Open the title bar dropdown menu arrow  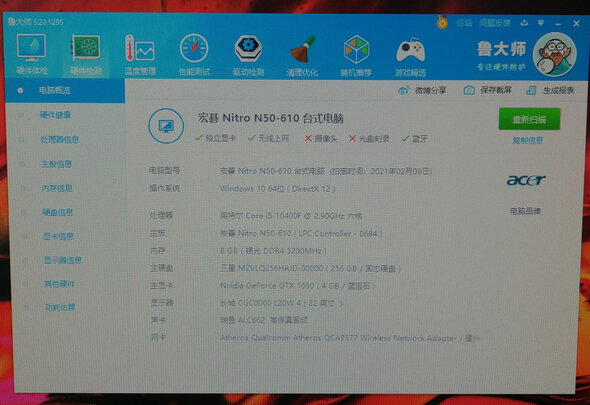tap(541, 23)
